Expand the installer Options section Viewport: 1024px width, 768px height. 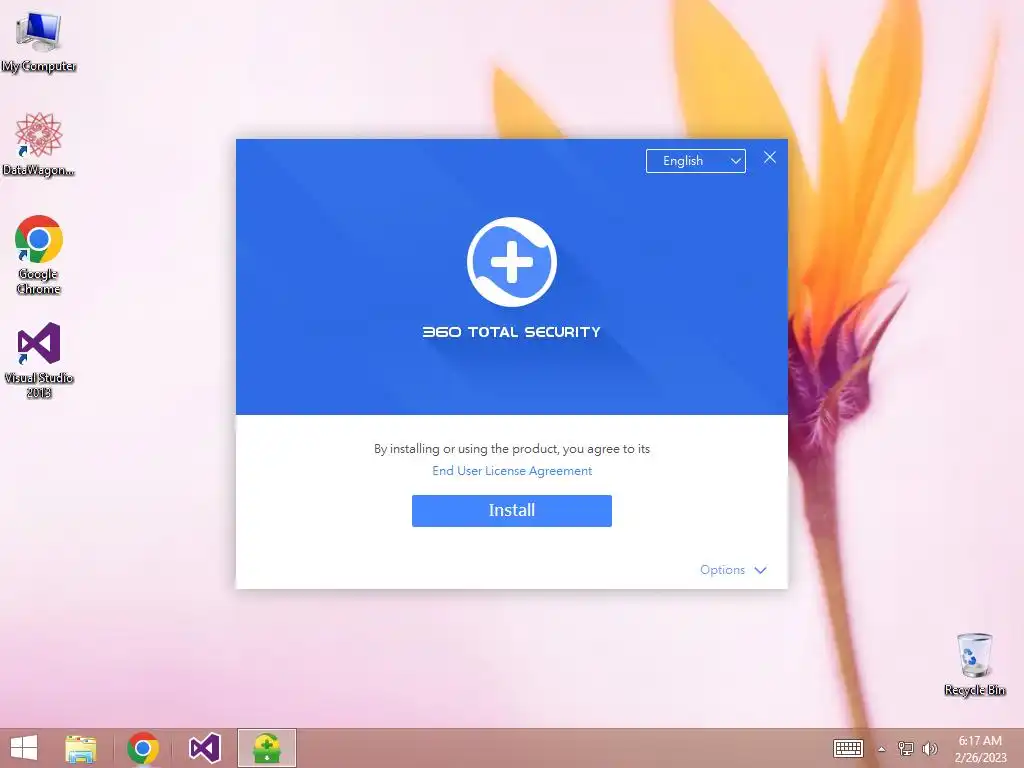pos(733,570)
